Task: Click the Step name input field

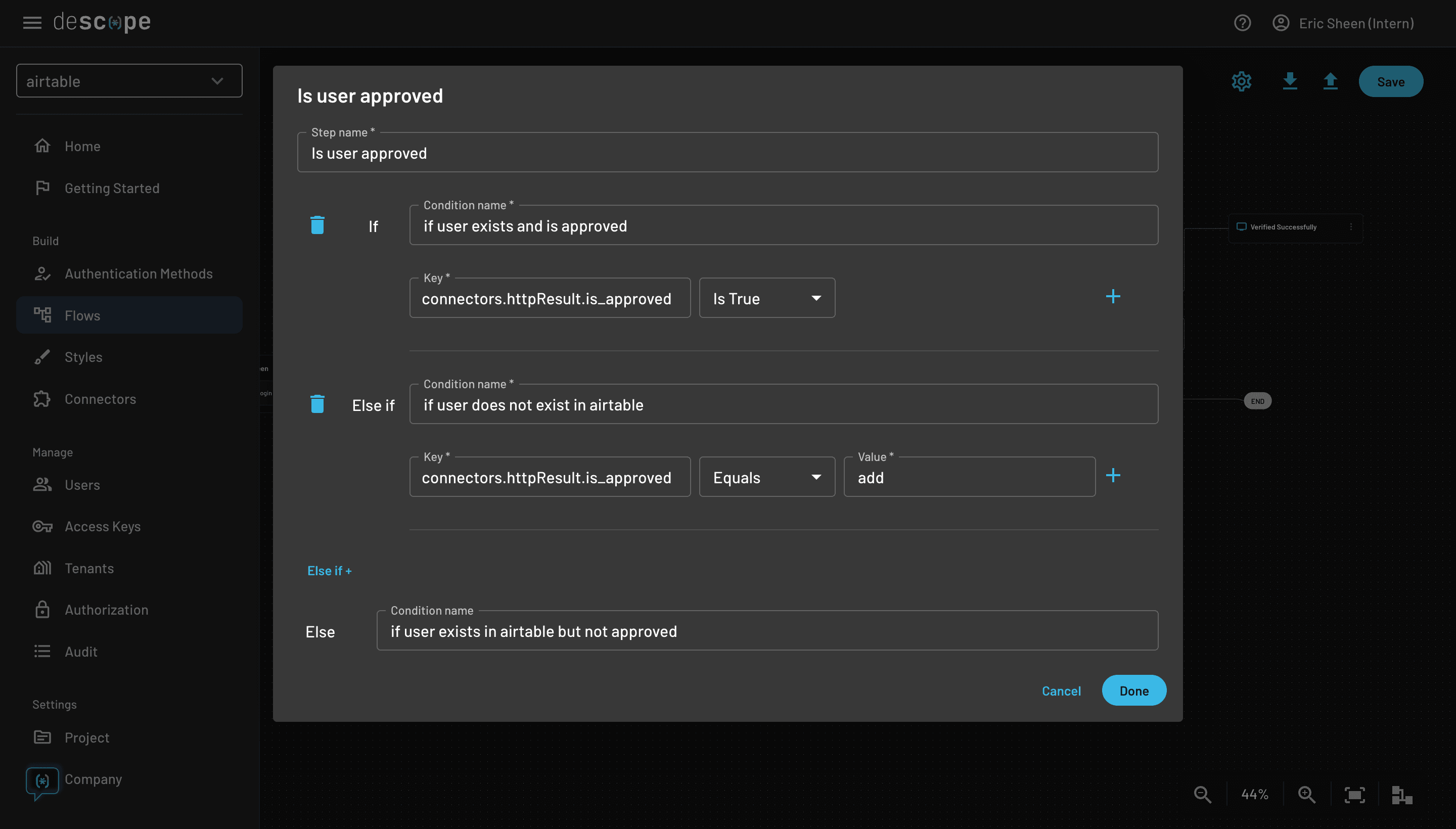Action: click(x=728, y=152)
